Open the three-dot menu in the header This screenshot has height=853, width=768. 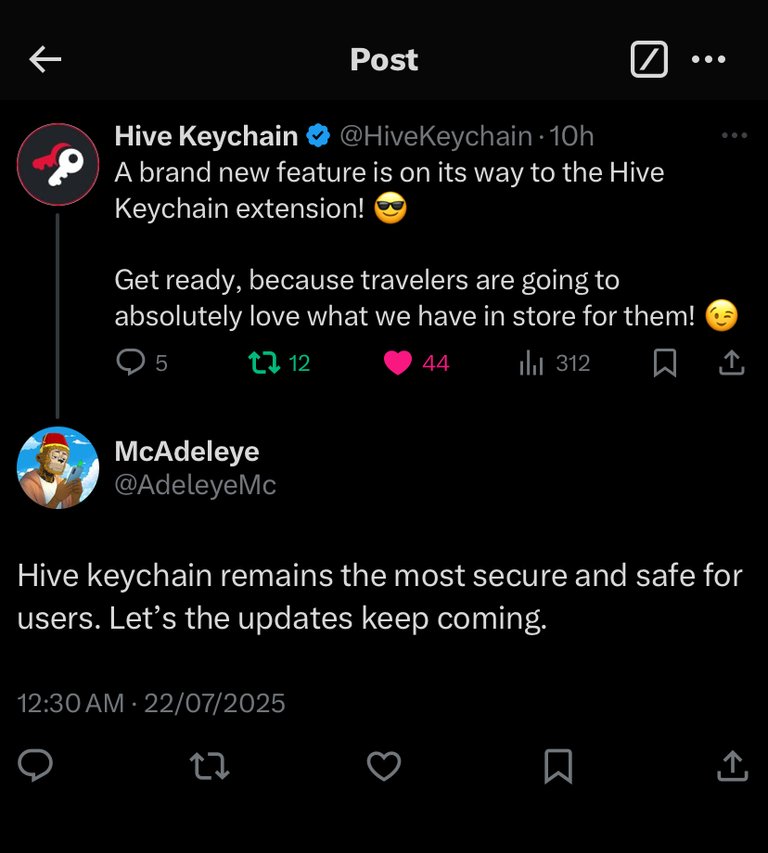coord(709,60)
